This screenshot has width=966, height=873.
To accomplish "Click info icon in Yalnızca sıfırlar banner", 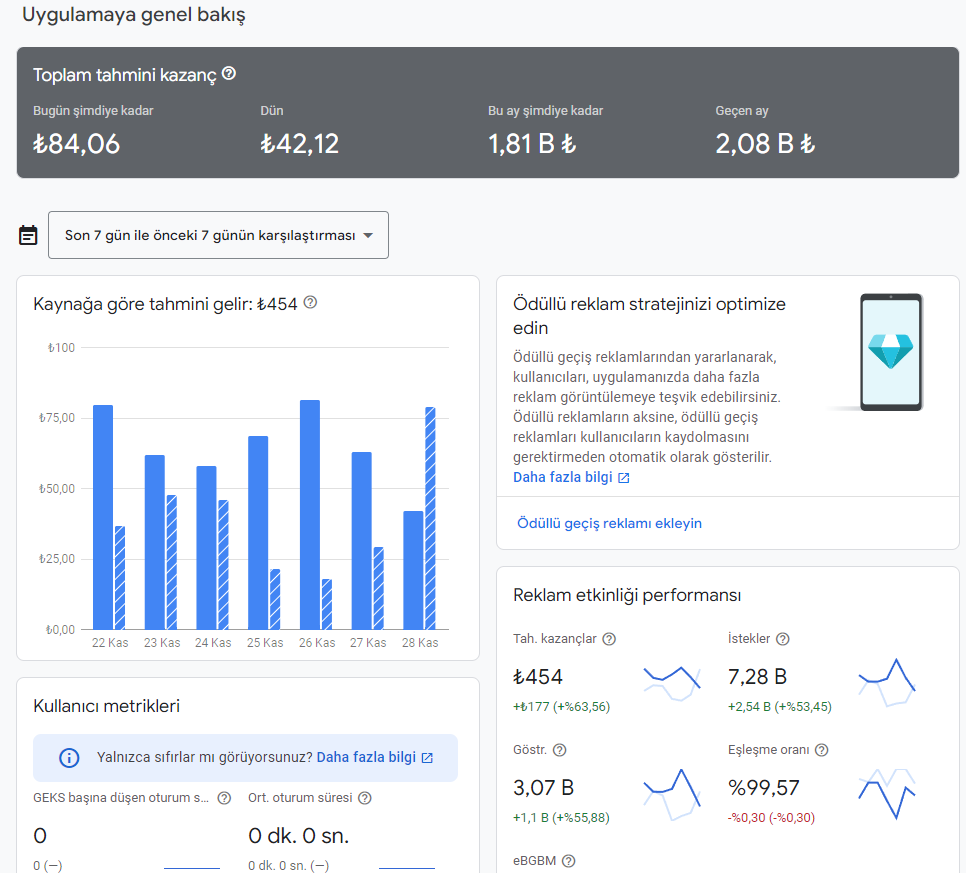I will point(69,758).
